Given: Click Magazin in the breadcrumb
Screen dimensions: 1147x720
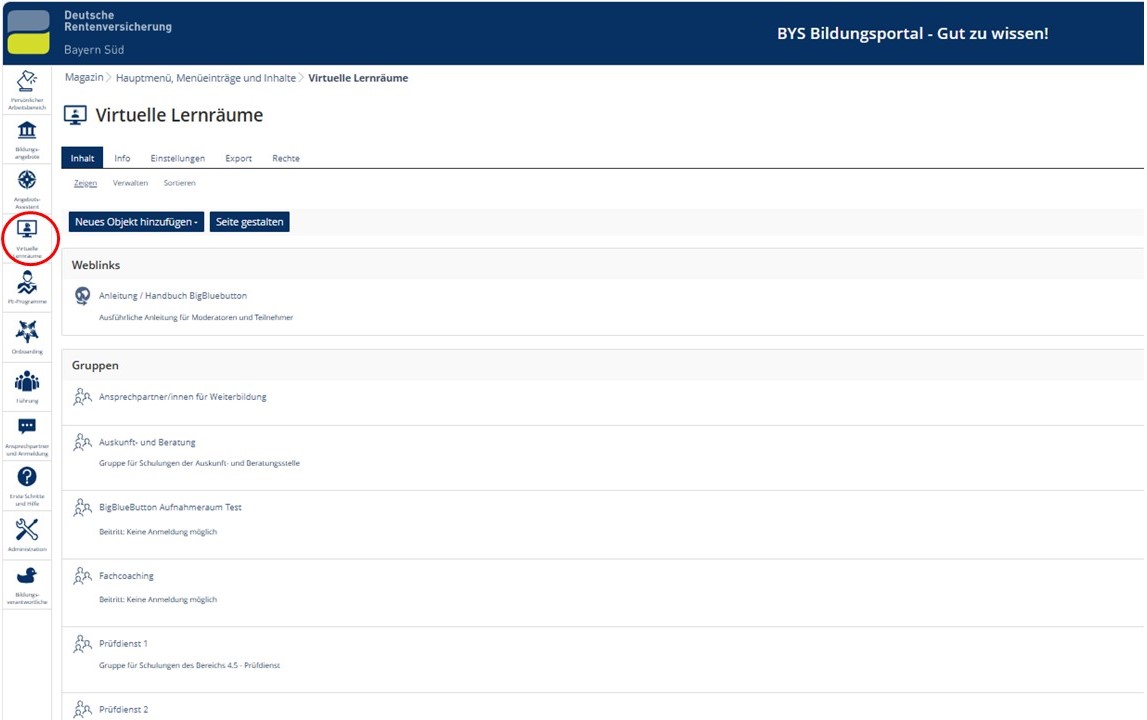Looking at the screenshot, I should (x=84, y=78).
